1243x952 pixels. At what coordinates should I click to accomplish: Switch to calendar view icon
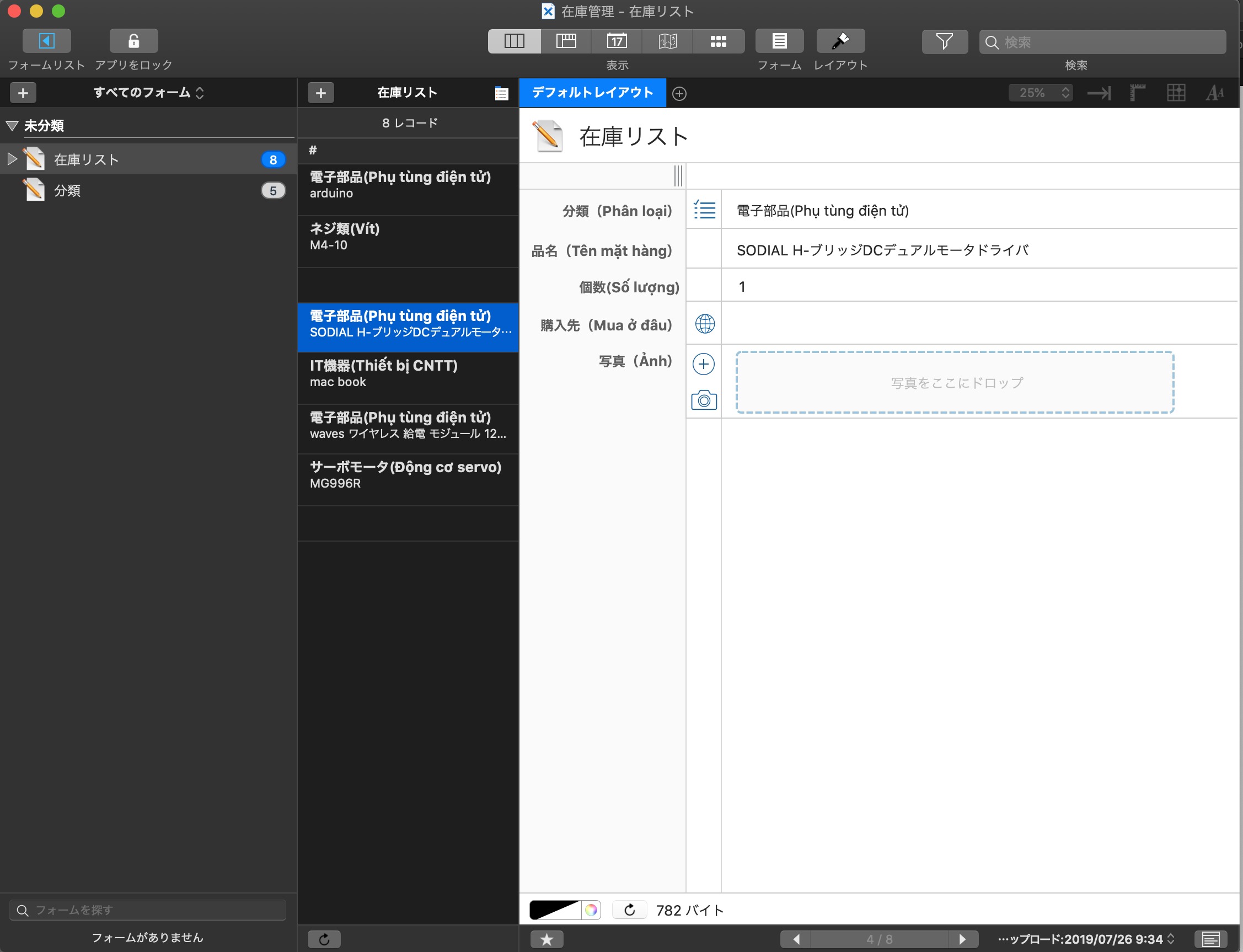pos(617,41)
